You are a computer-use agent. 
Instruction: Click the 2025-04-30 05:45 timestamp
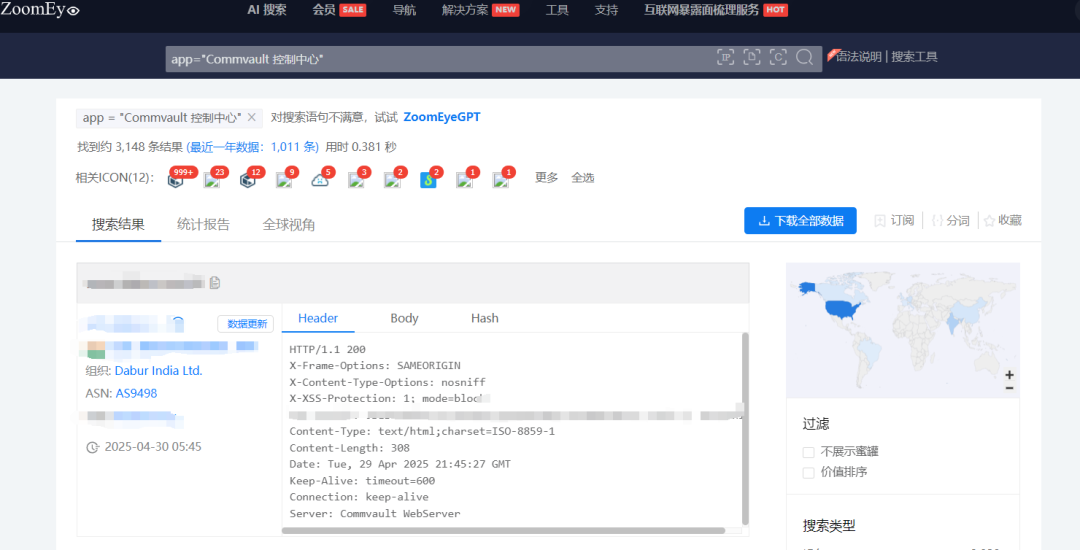point(153,447)
